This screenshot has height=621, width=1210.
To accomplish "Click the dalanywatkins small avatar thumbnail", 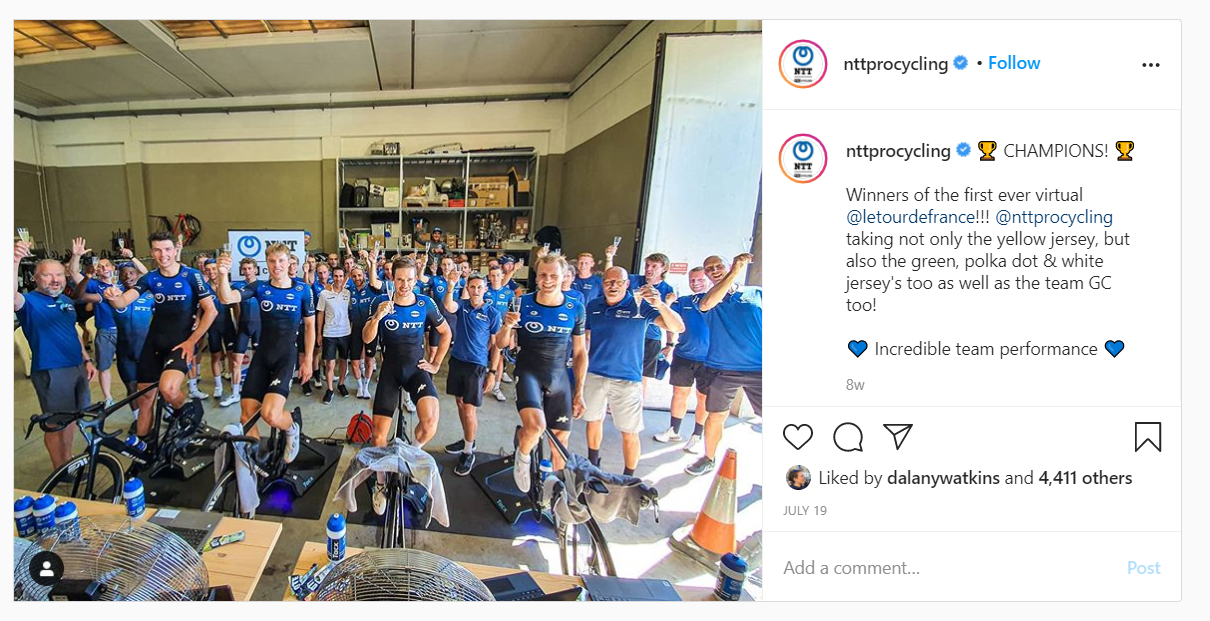I will (798, 478).
